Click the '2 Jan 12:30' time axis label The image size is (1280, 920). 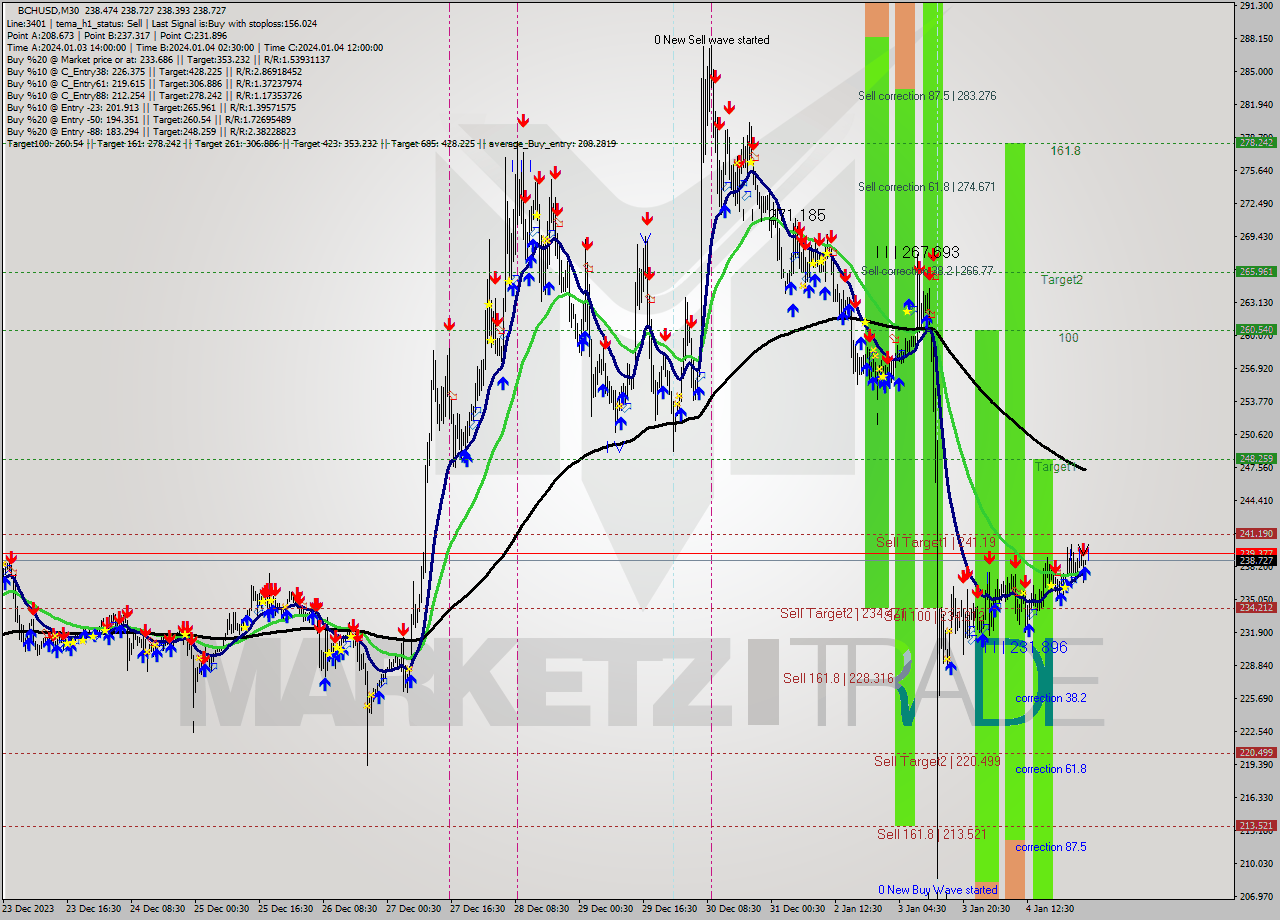860,909
